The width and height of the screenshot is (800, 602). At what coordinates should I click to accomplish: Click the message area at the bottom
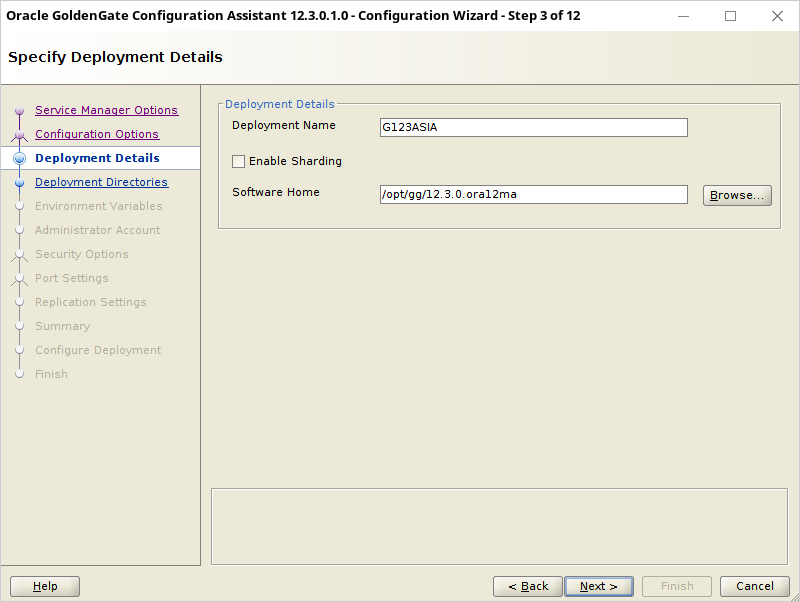point(499,526)
